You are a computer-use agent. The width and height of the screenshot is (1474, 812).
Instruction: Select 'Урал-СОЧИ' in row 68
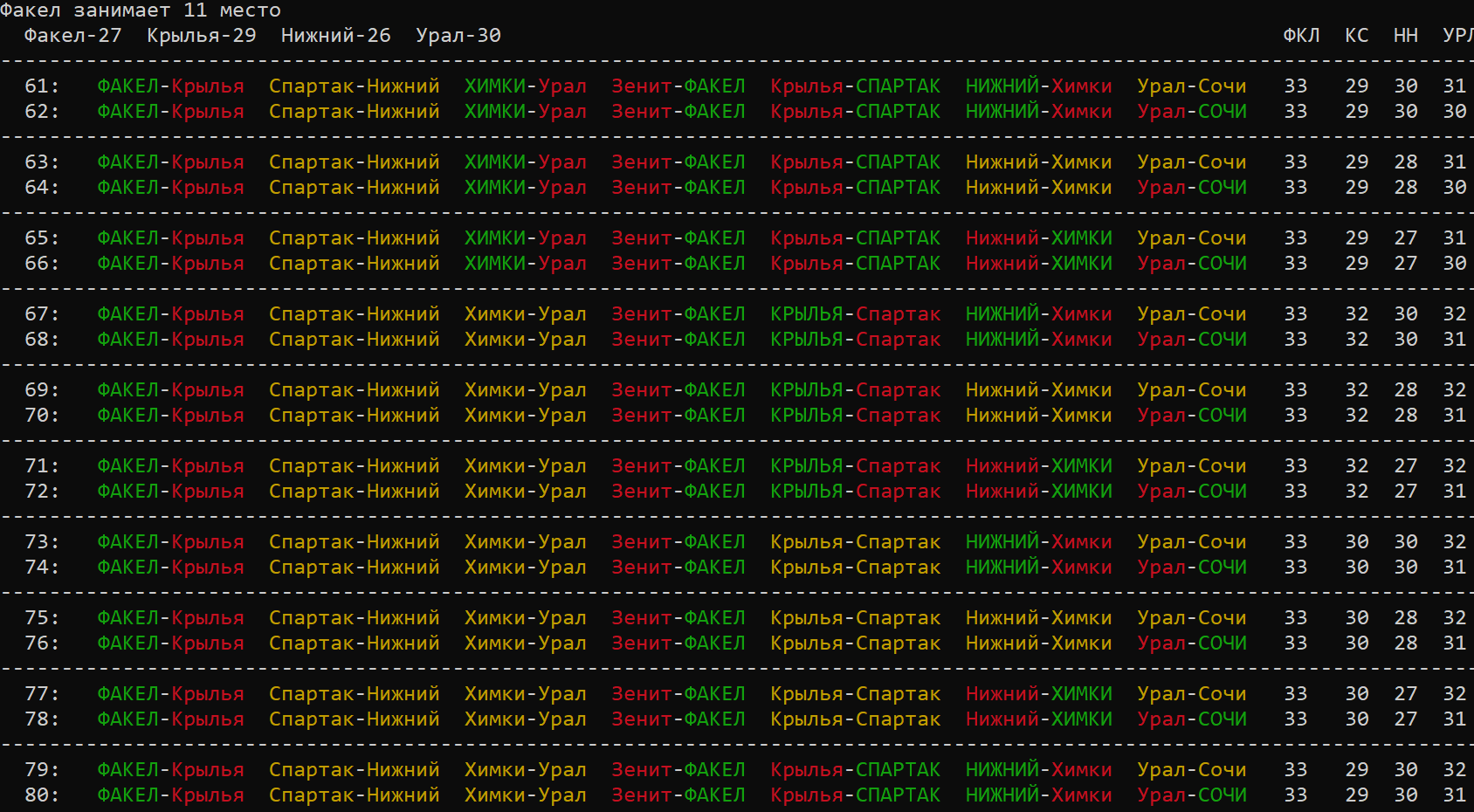[x=1192, y=340]
